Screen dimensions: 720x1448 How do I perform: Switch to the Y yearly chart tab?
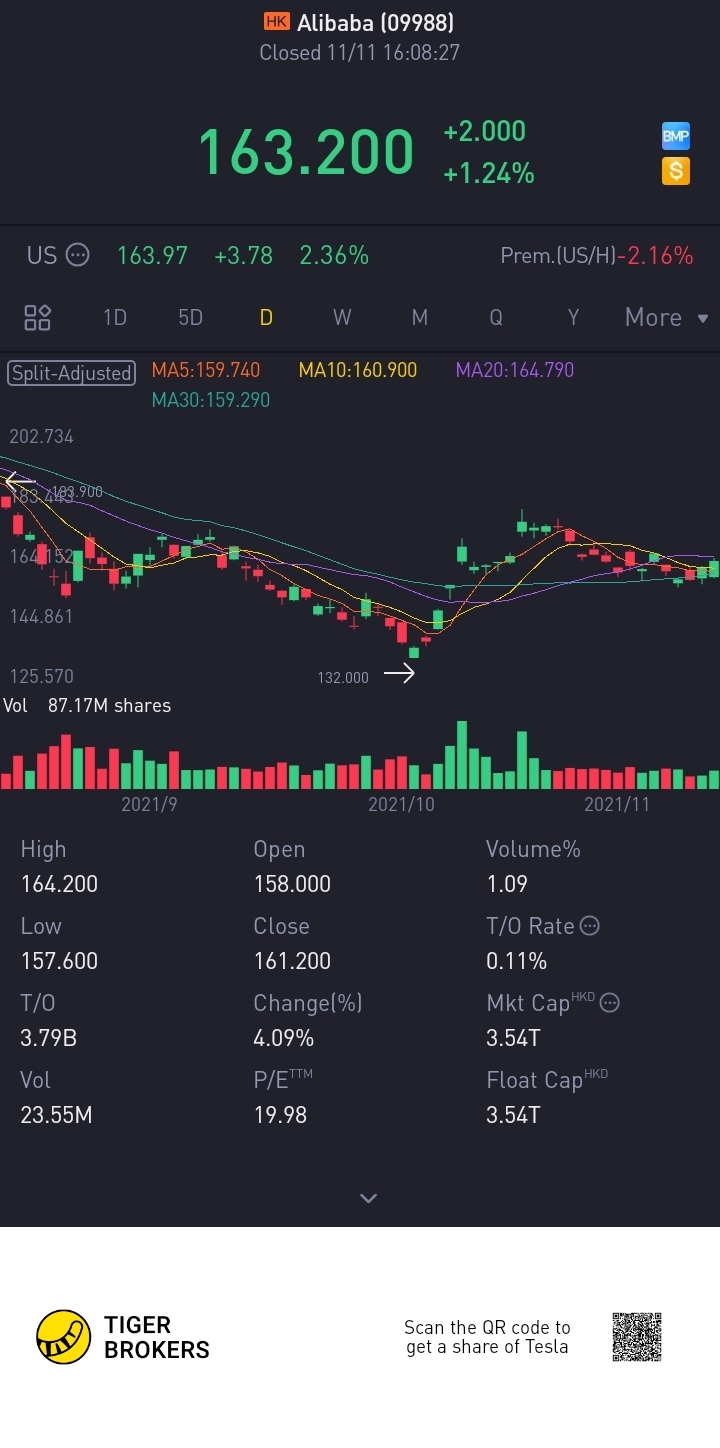[573, 317]
